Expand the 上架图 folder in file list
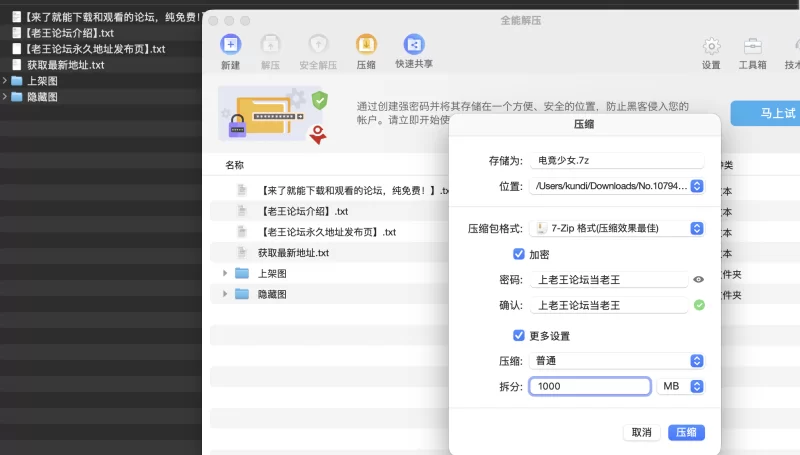Screen dimensions: 800x455 click(225, 273)
